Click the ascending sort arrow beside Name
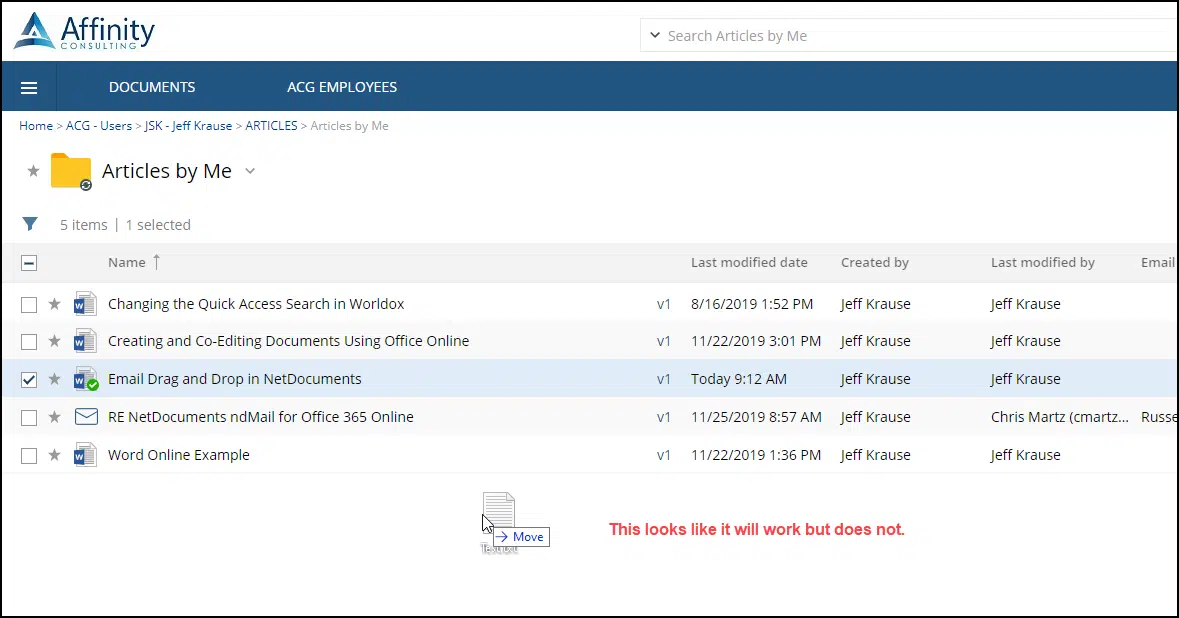This screenshot has height=618, width=1179. click(x=156, y=262)
